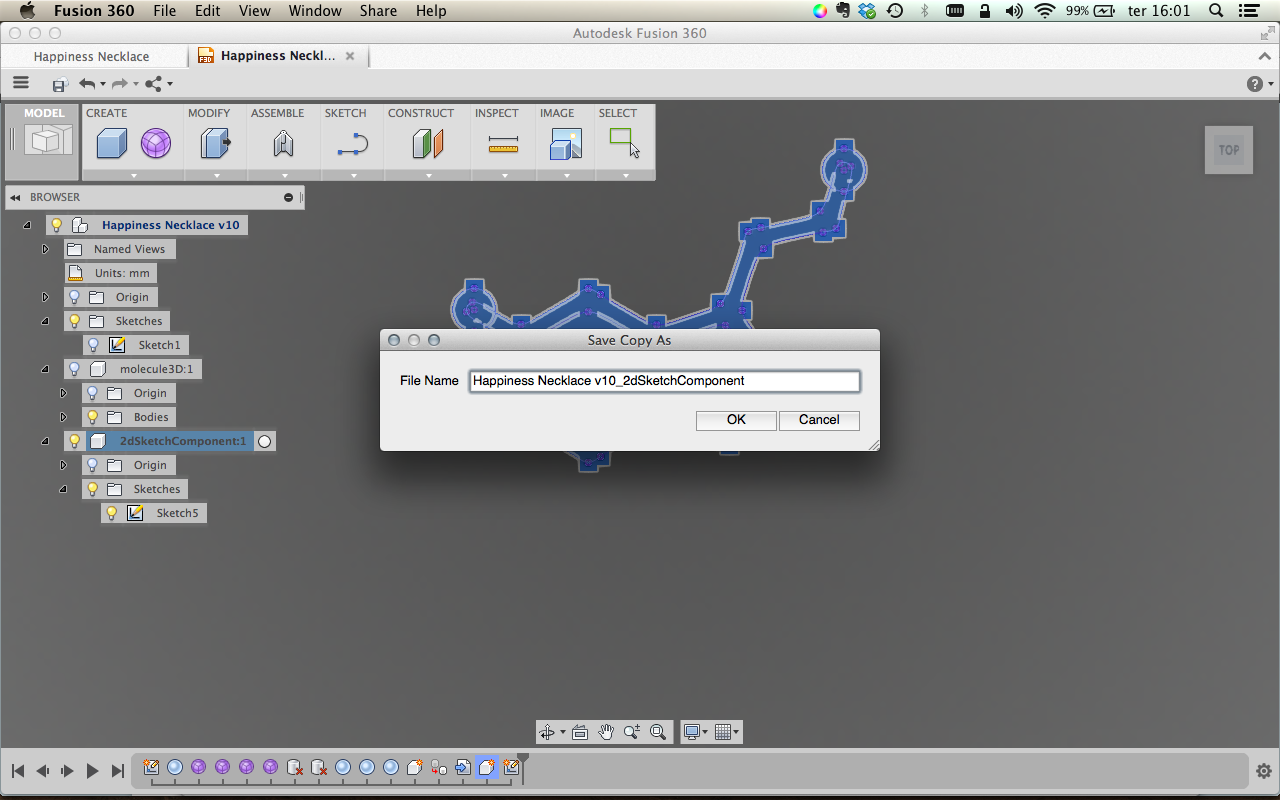Click Cancel in Save Copy As dialog
The width and height of the screenshot is (1280, 800).
(819, 420)
